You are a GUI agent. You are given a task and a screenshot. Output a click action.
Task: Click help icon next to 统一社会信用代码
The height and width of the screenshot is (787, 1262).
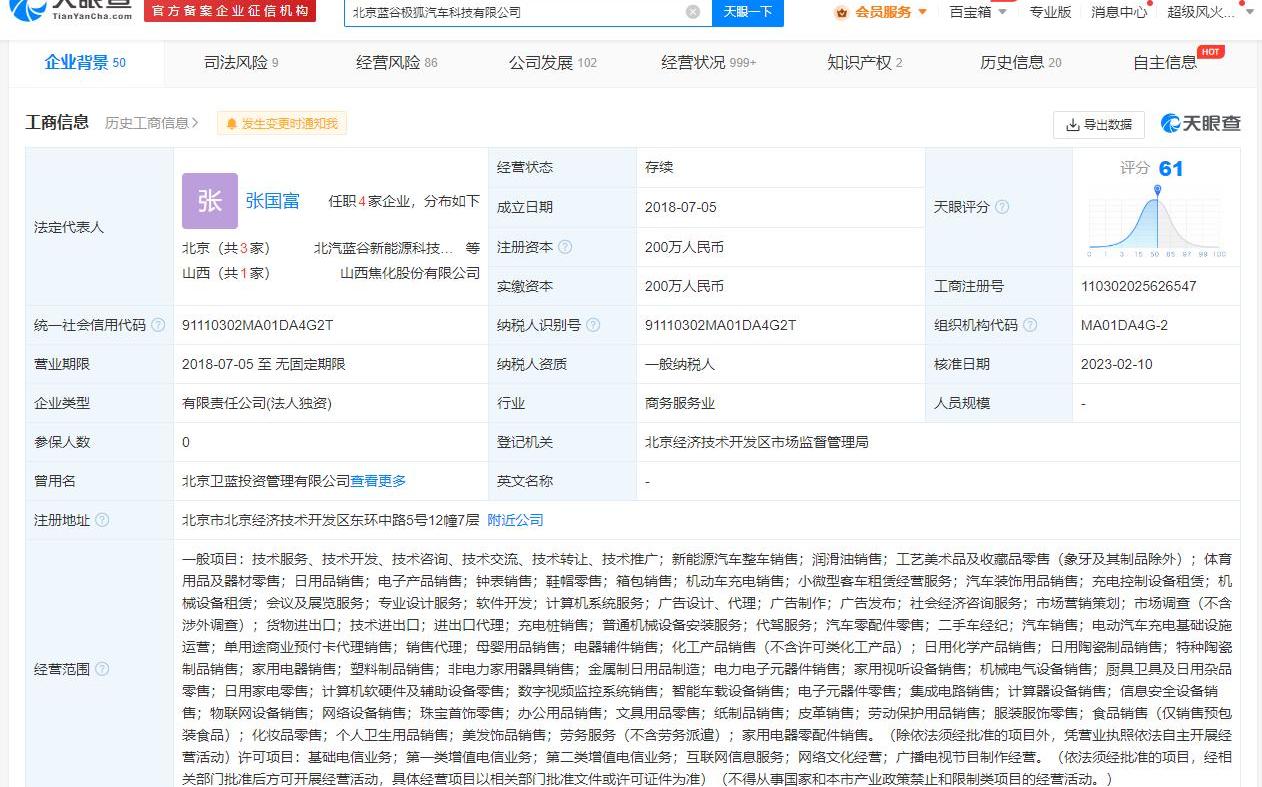pos(158,325)
